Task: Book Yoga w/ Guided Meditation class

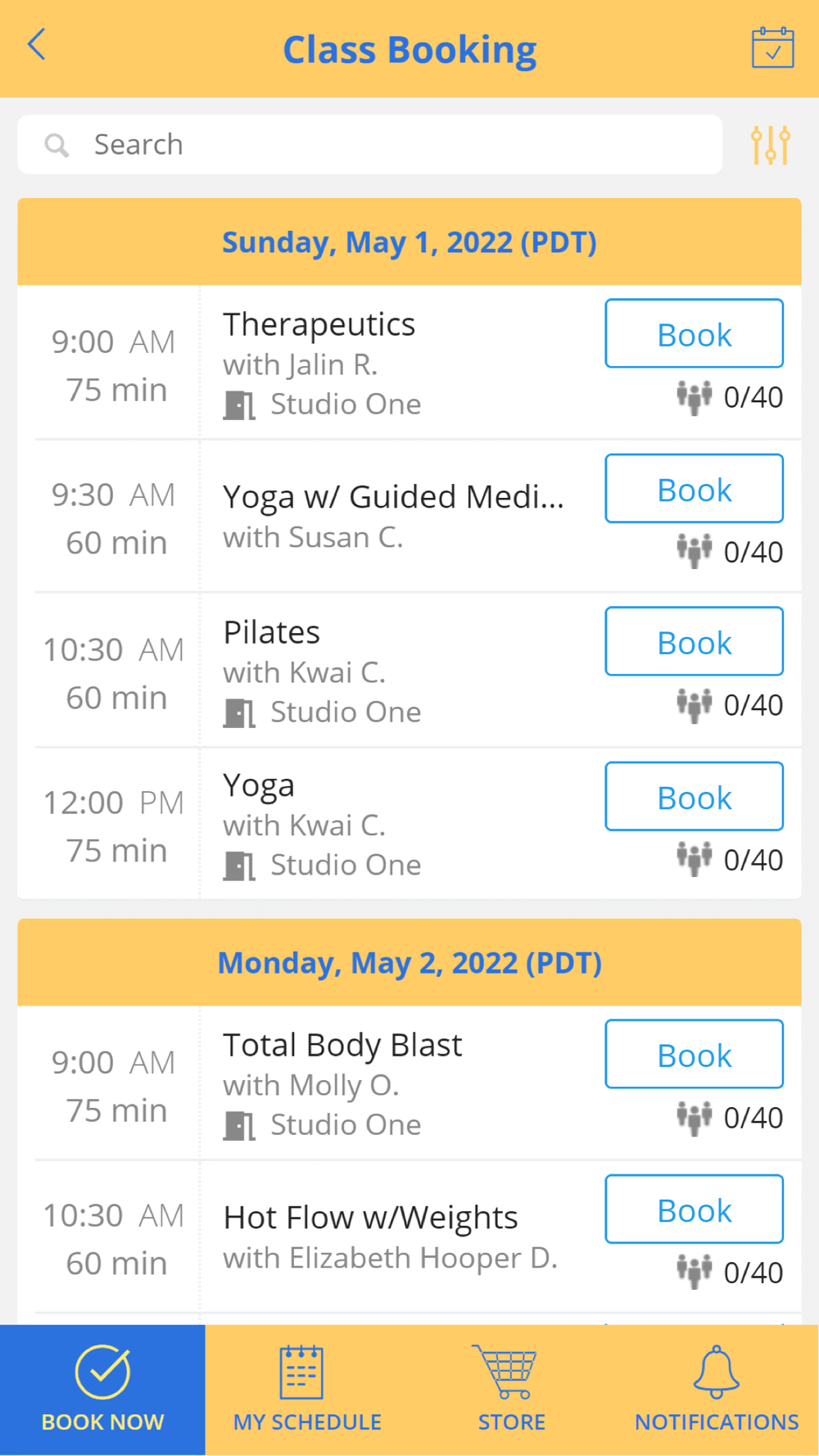Action: 694,489
